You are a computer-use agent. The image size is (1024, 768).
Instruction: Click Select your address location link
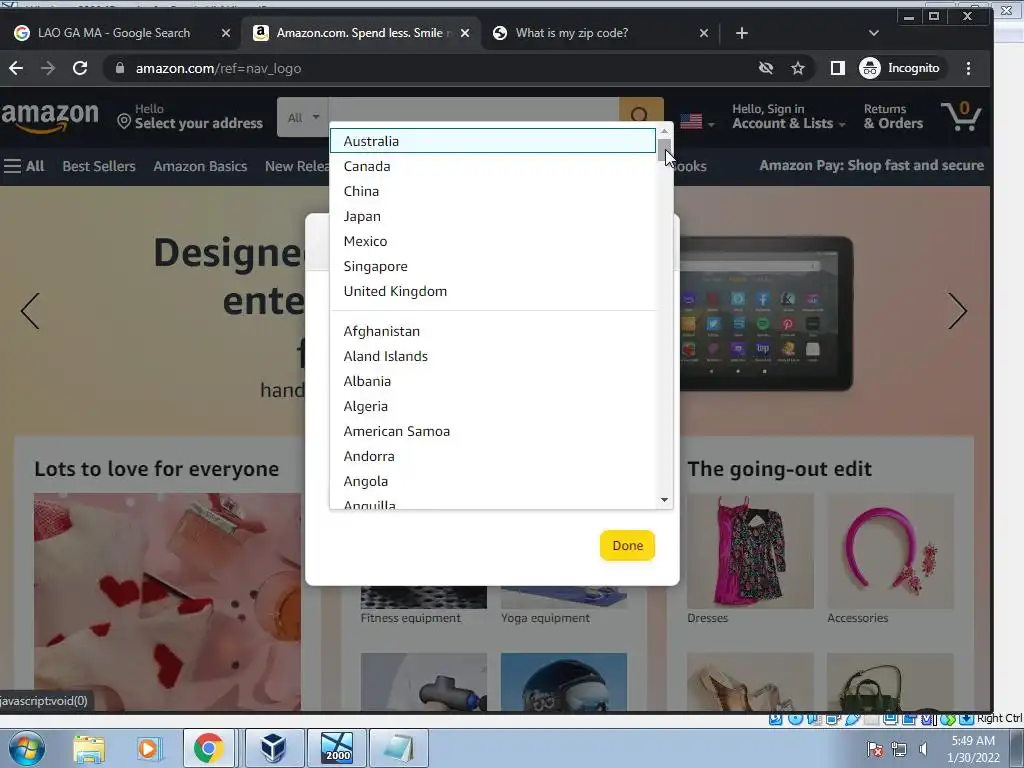tap(190, 117)
